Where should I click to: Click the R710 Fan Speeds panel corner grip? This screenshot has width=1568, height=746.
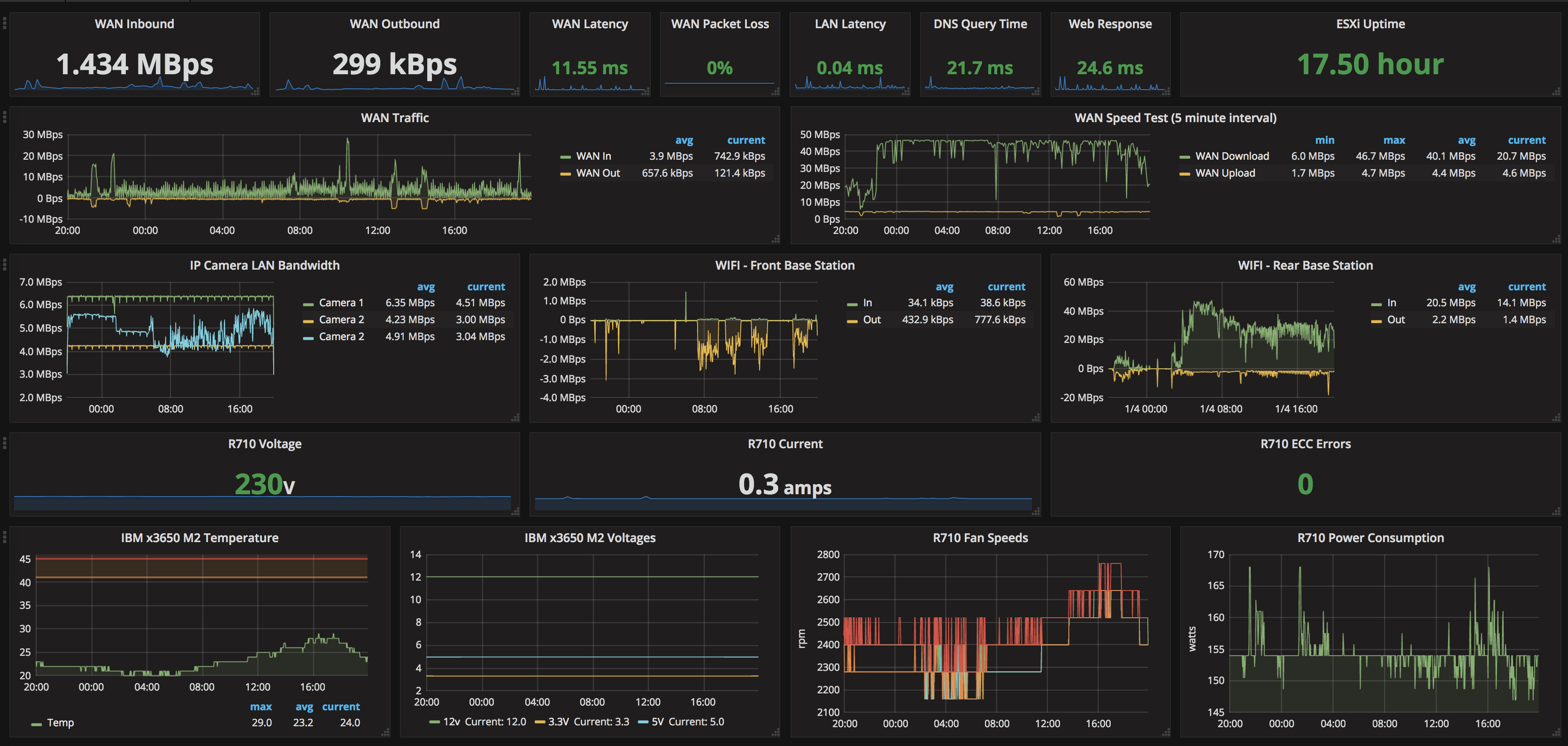(1166, 732)
